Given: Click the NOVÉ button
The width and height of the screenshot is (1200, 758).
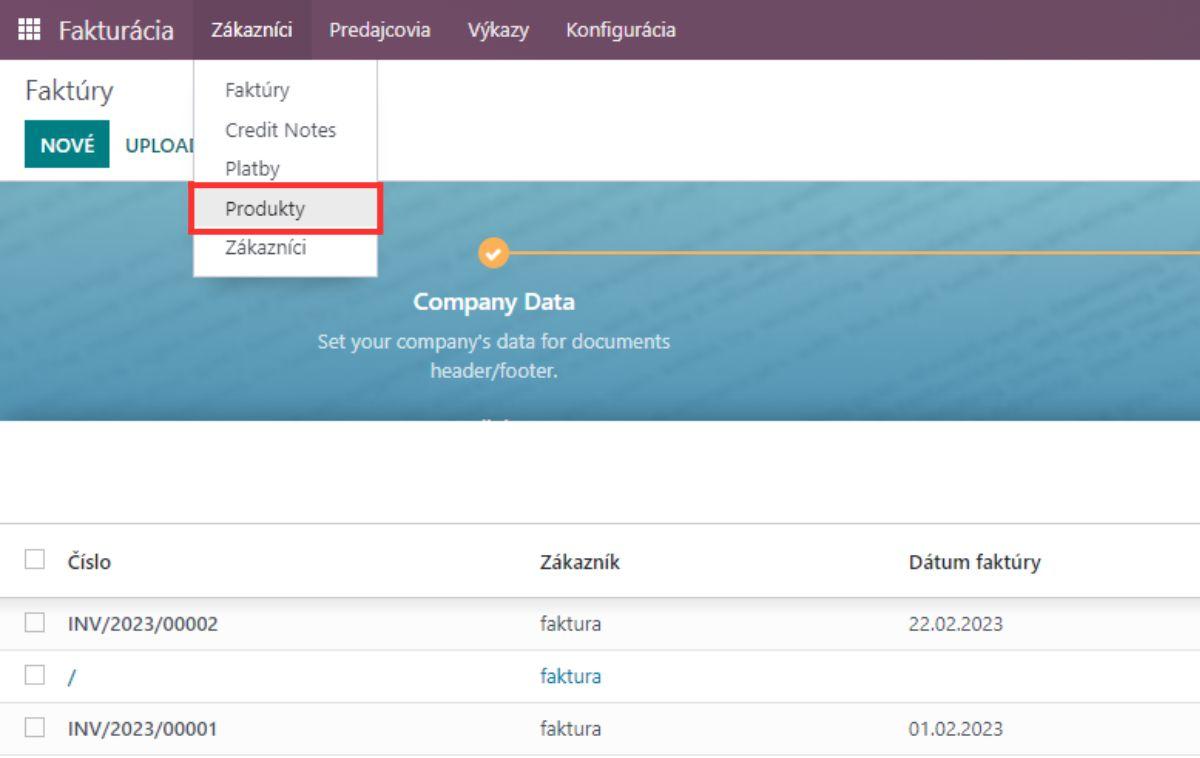Looking at the screenshot, I should click(x=67, y=145).
